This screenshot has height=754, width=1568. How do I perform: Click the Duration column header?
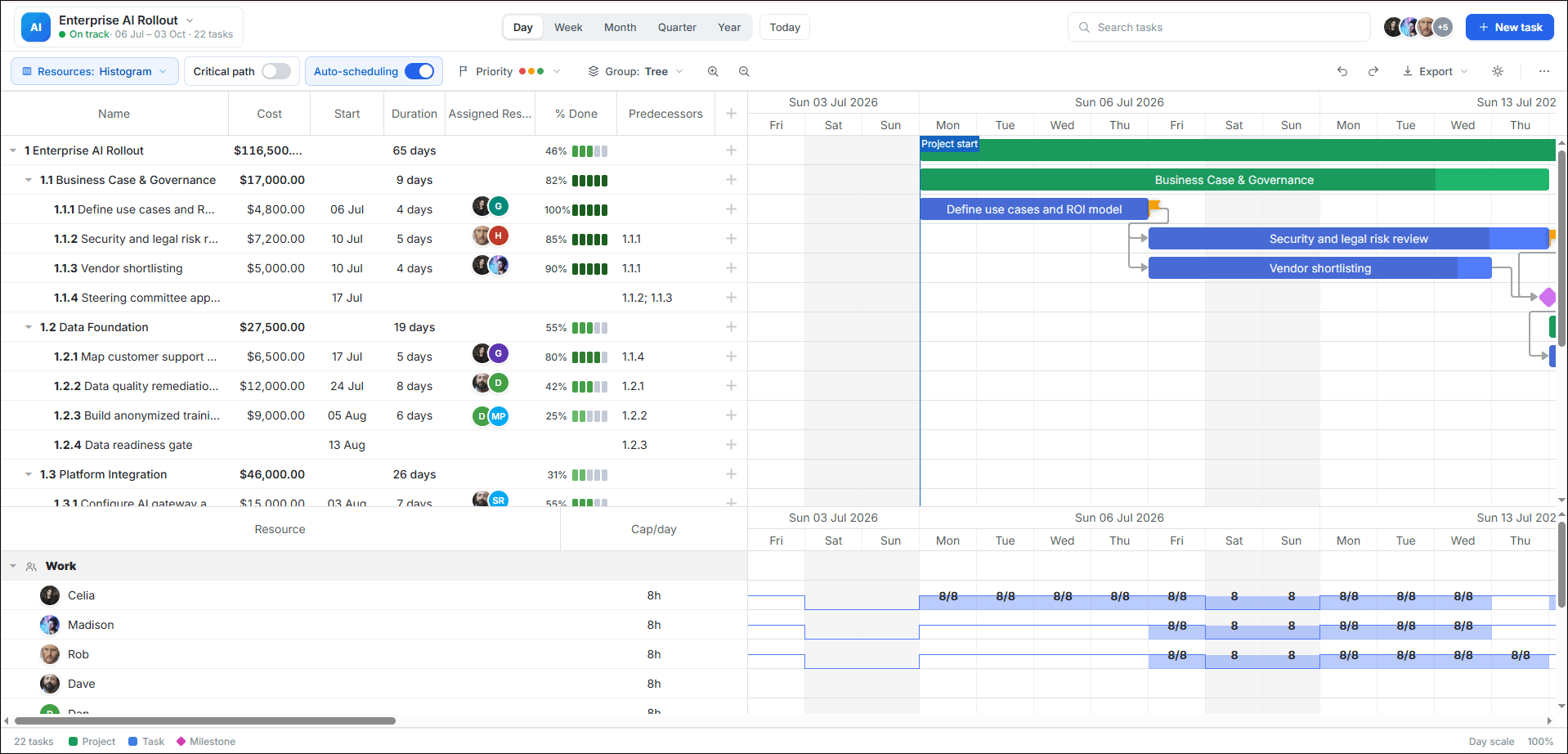[x=414, y=114]
